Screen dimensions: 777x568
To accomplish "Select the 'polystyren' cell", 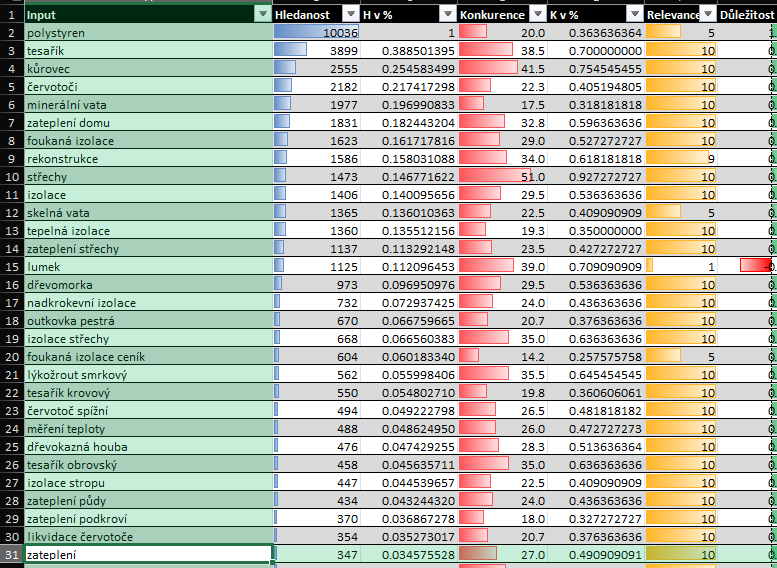I will [x=147, y=33].
